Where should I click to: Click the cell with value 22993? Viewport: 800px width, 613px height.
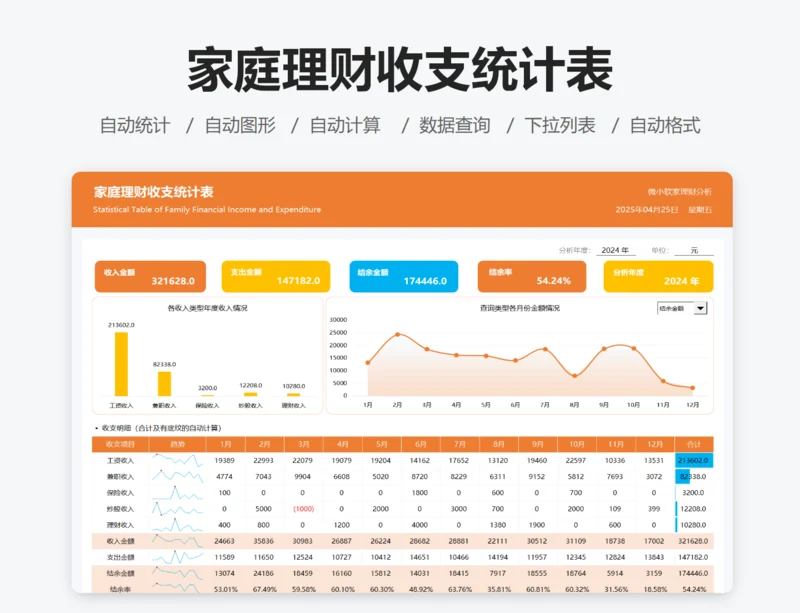pos(264,460)
